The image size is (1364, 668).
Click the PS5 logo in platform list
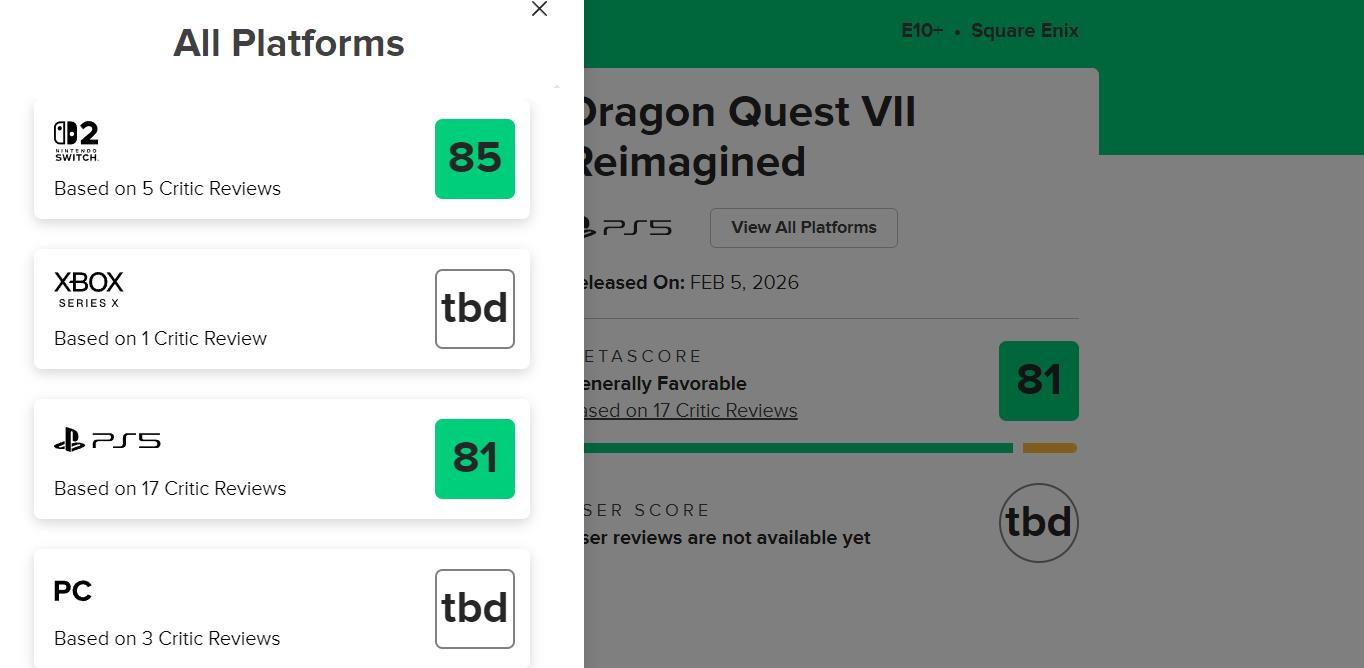pos(107,440)
